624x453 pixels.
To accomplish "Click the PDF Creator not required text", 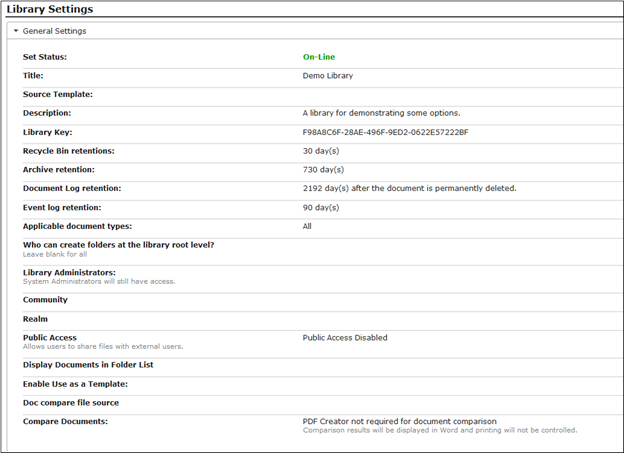I will (400, 421).
